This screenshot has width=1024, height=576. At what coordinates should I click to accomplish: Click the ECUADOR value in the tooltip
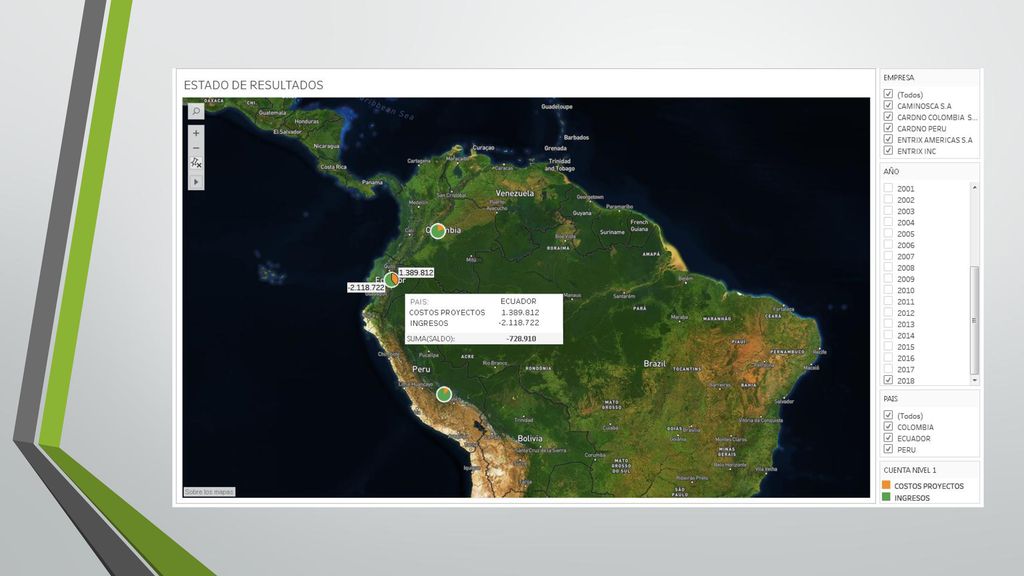(519, 301)
